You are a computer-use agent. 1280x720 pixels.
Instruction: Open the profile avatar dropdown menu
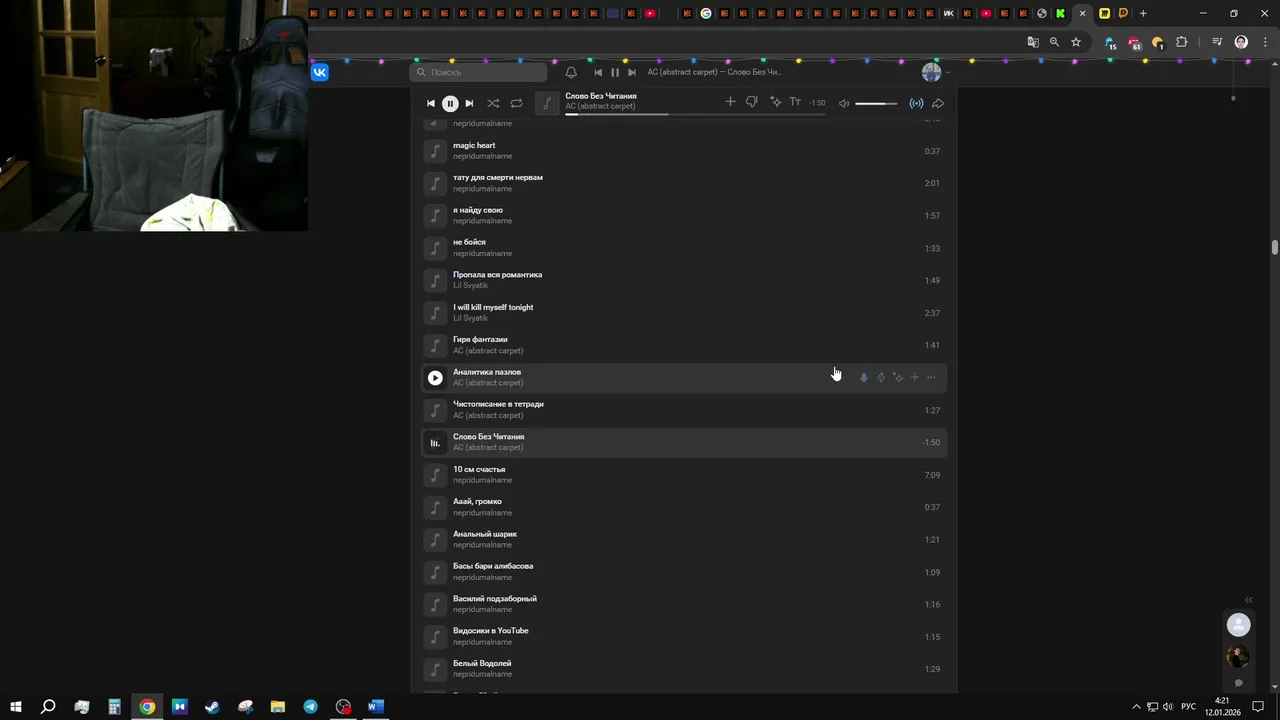935,72
